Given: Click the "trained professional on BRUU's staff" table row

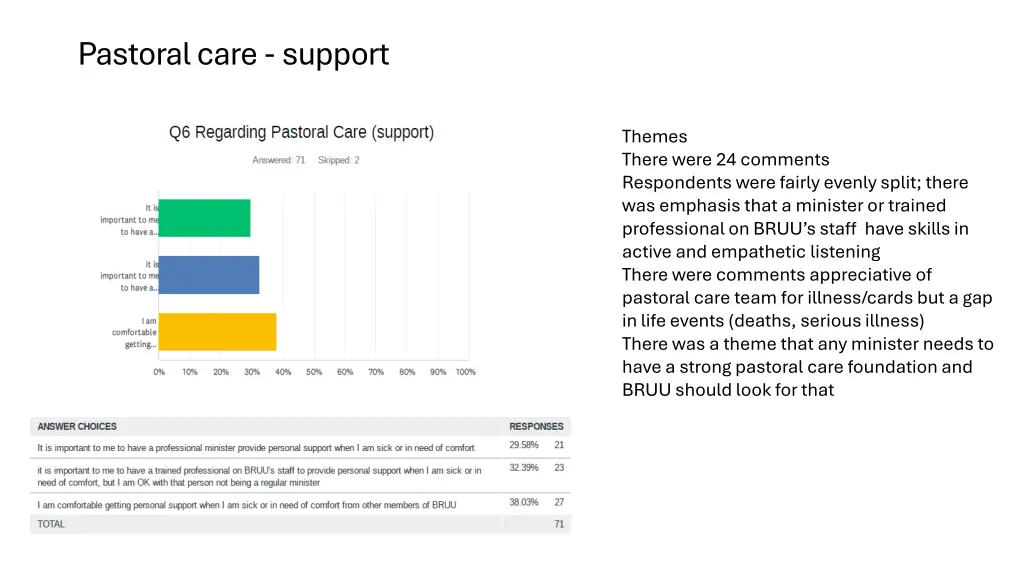Looking at the screenshot, I should (x=259, y=476).
